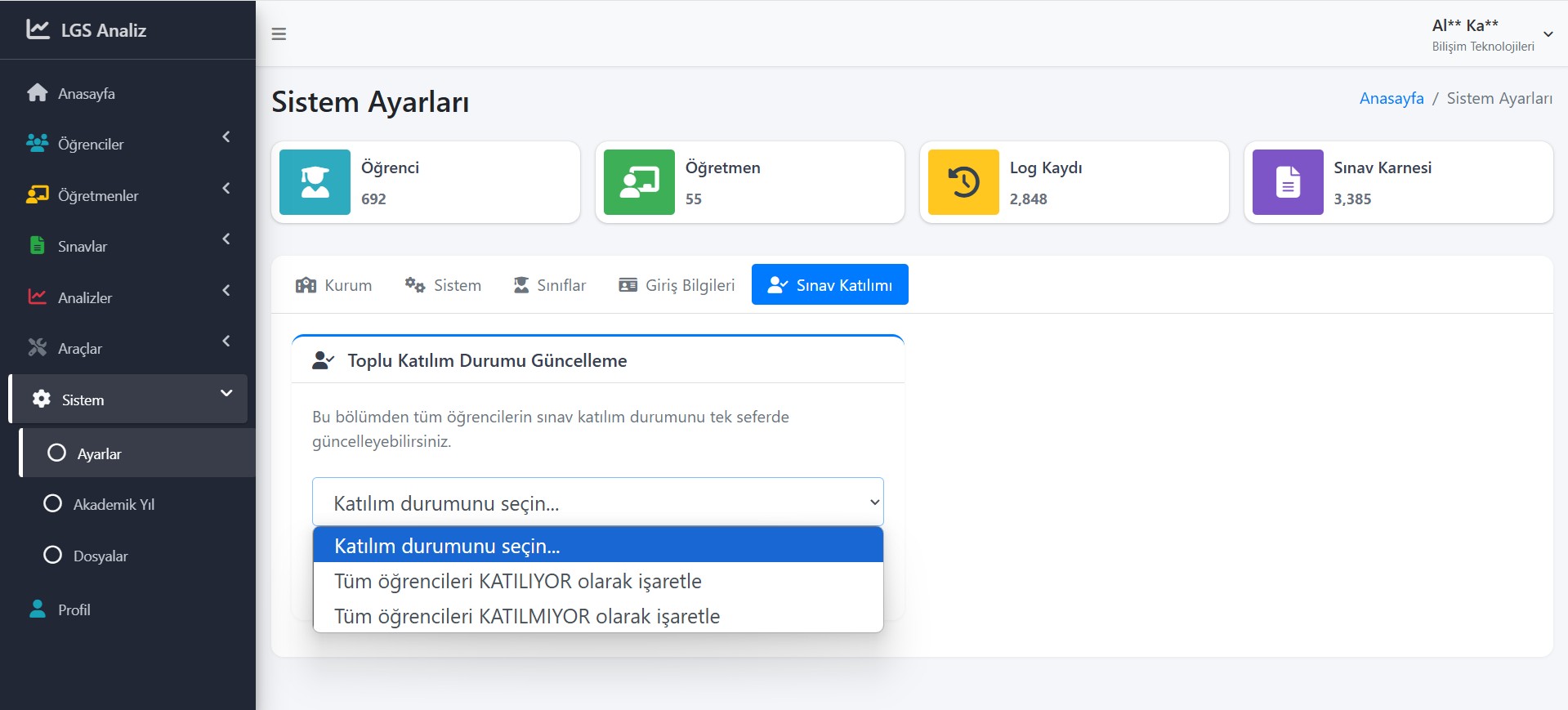Choose 'Tüm öğrencileri KATILIYOR olarak işaretle' option
The height and width of the screenshot is (710, 1568).
(x=517, y=581)
